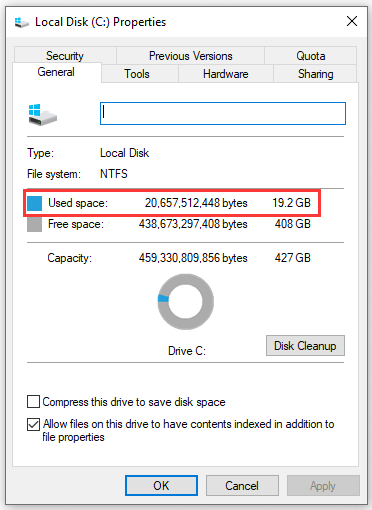372x510 pixels.
Task: Click the drive icon in the title bar
Action: point(22,23)
